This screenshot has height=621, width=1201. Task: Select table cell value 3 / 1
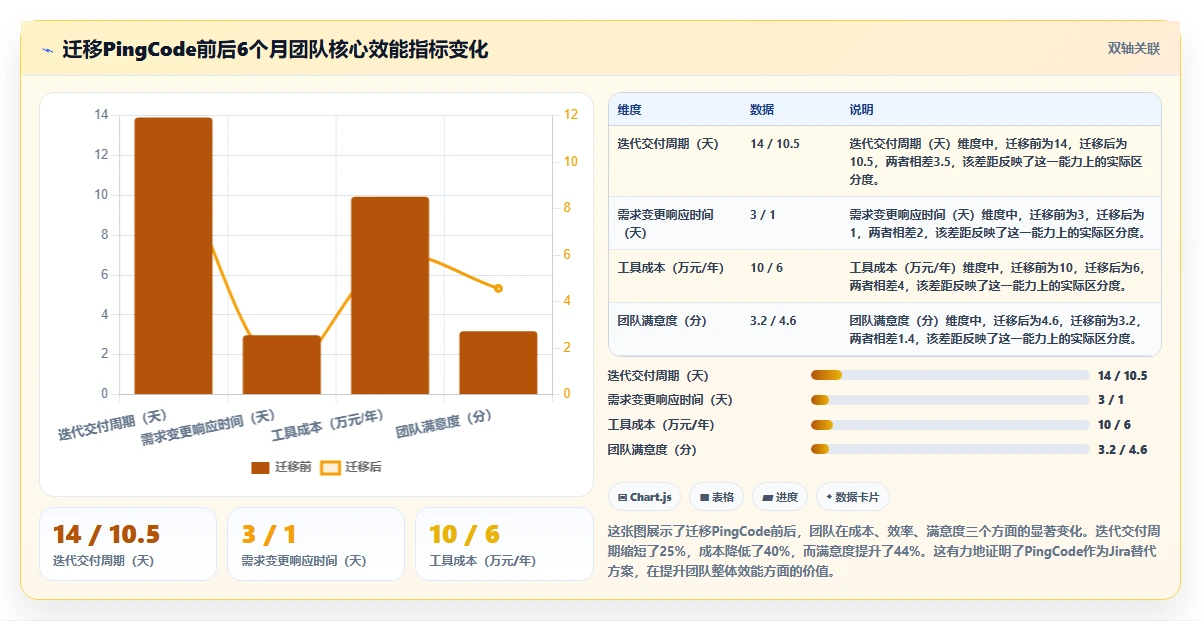click(x=763, y=215)
